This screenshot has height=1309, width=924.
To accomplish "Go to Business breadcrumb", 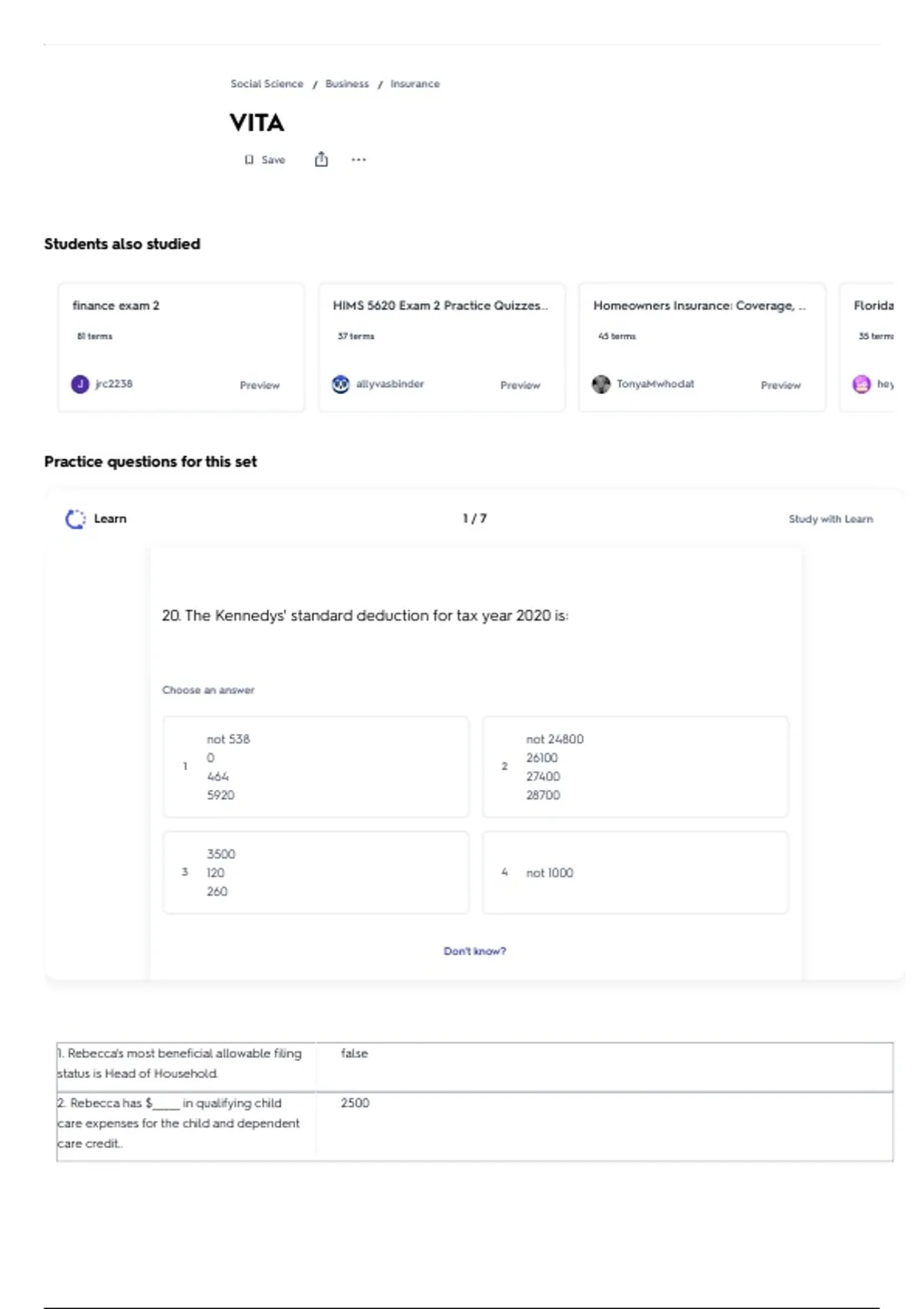I will pos(346,84).
